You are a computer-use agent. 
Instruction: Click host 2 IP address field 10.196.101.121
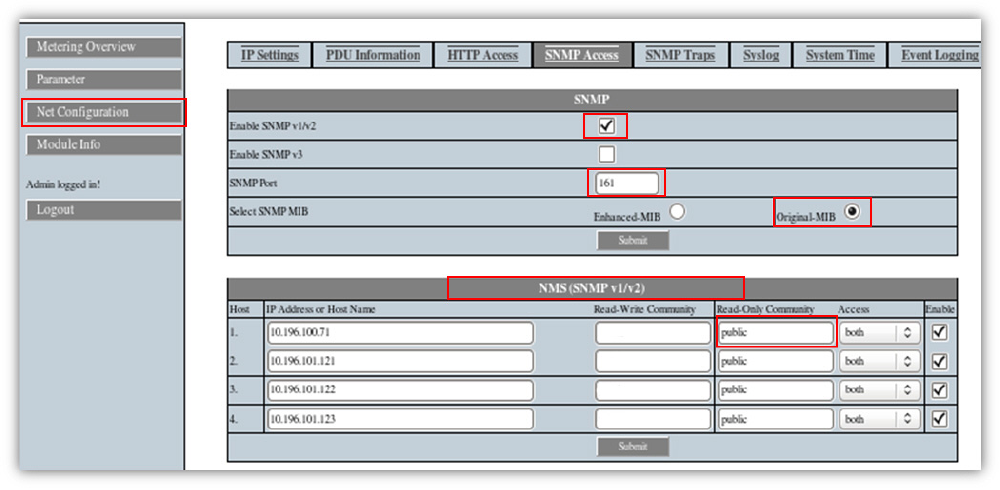coord(401,361)
